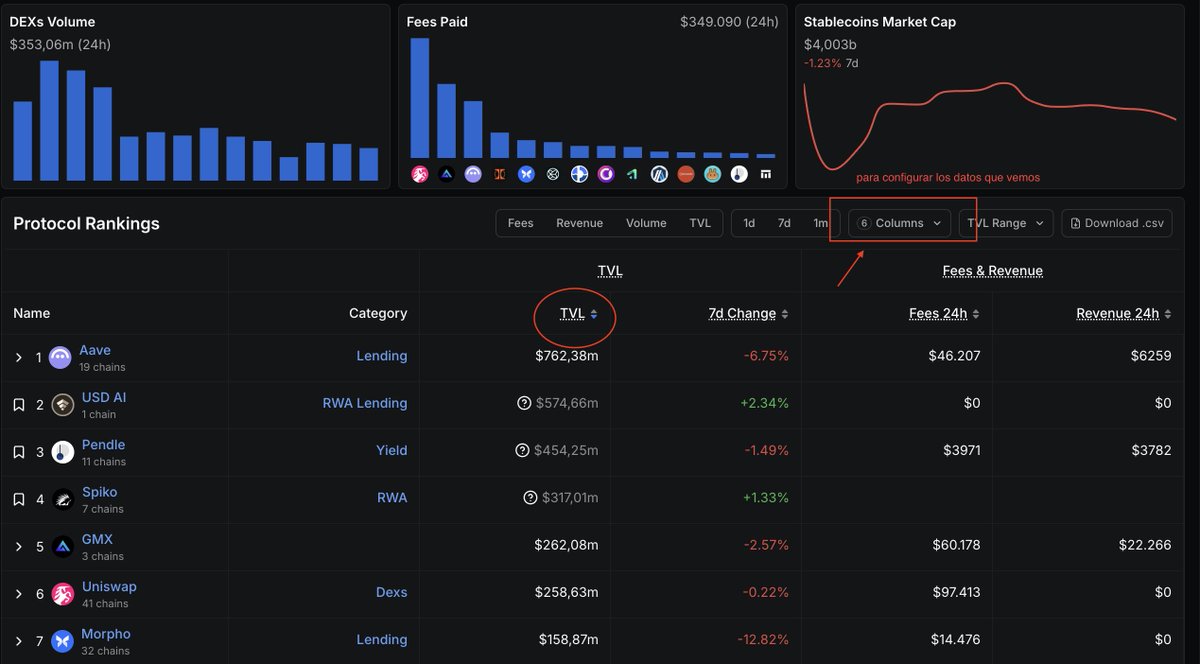Image resolution: width=1200 pixels, height=664 pixels.
Task: Sort table by the TVL column
Action: coord(578,313)
